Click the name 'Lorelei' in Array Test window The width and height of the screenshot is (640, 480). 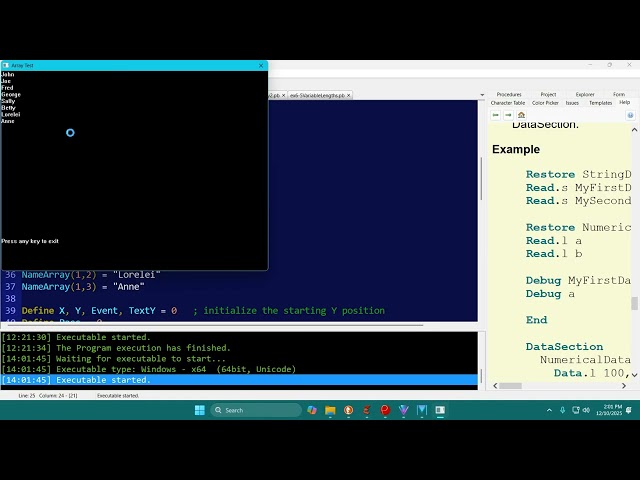(10, 115)
